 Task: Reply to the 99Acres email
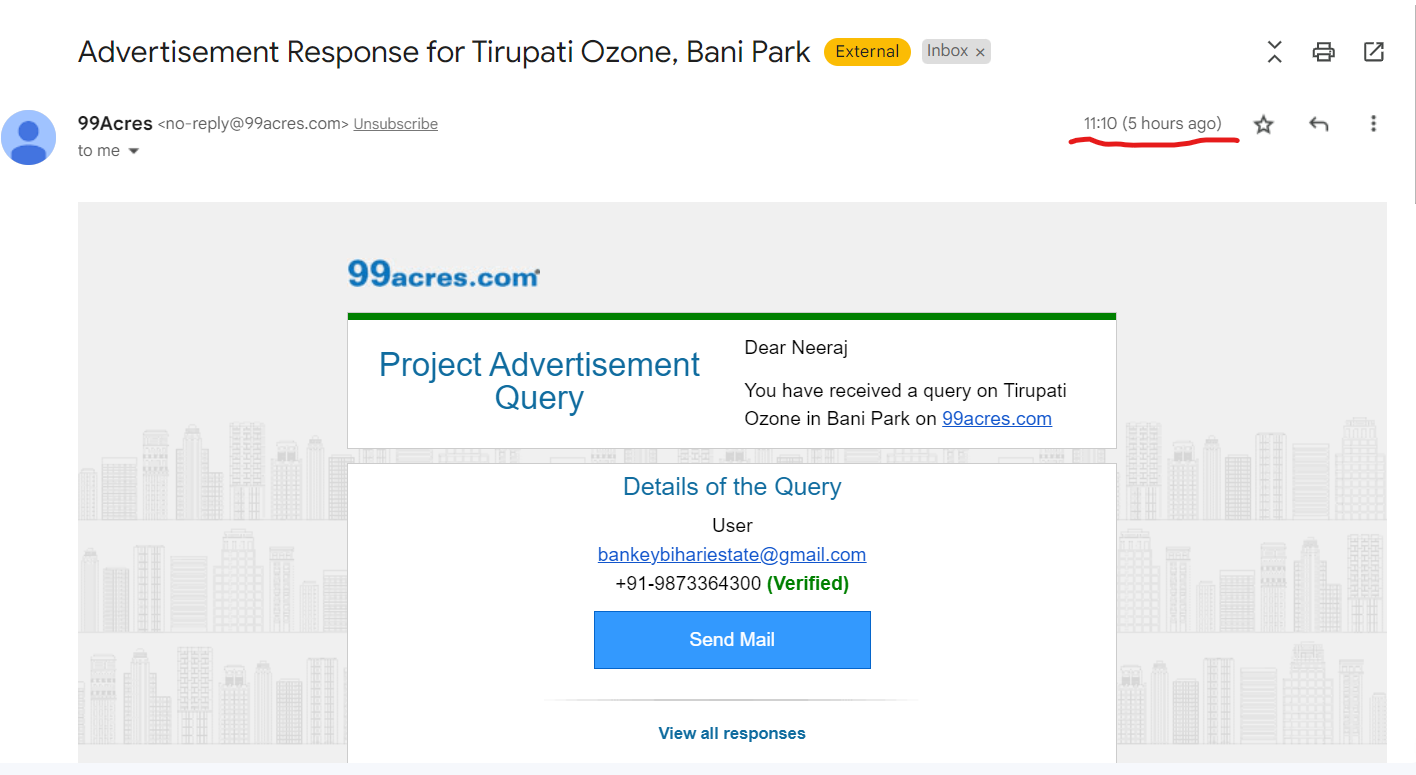(x=1319, y=124)
